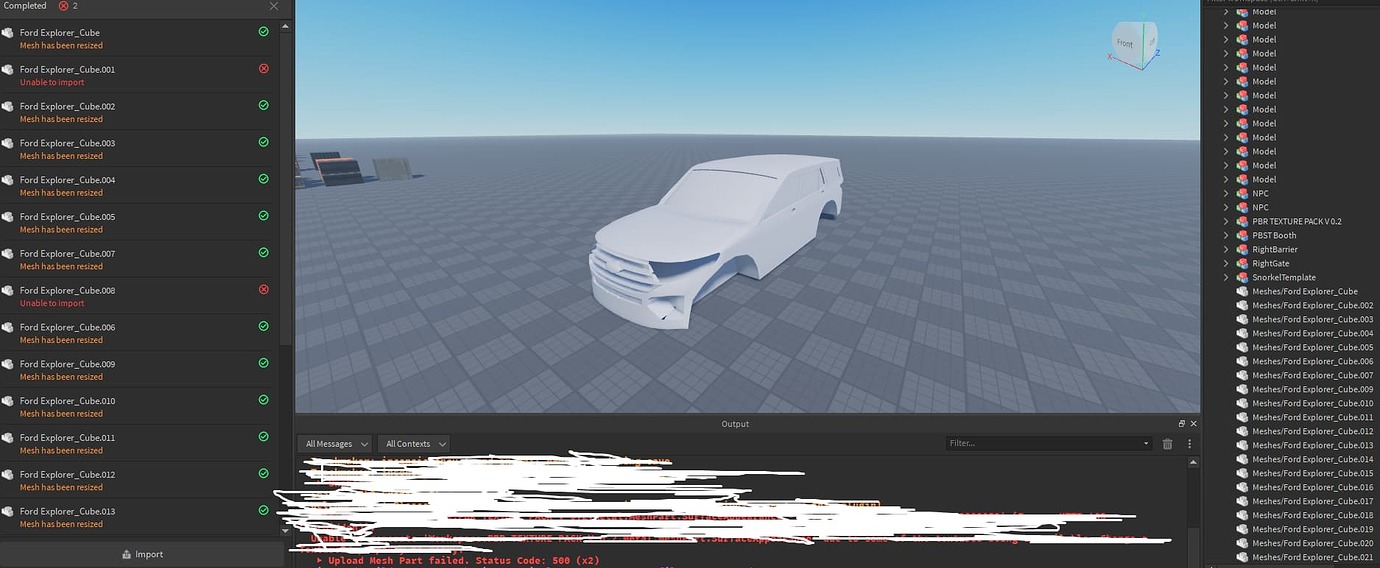Click mesh icon of Meshes/Ford Explorer_Cube.014
The height and width of the screenshot is (568, 1380).
tap(1242, 459)
